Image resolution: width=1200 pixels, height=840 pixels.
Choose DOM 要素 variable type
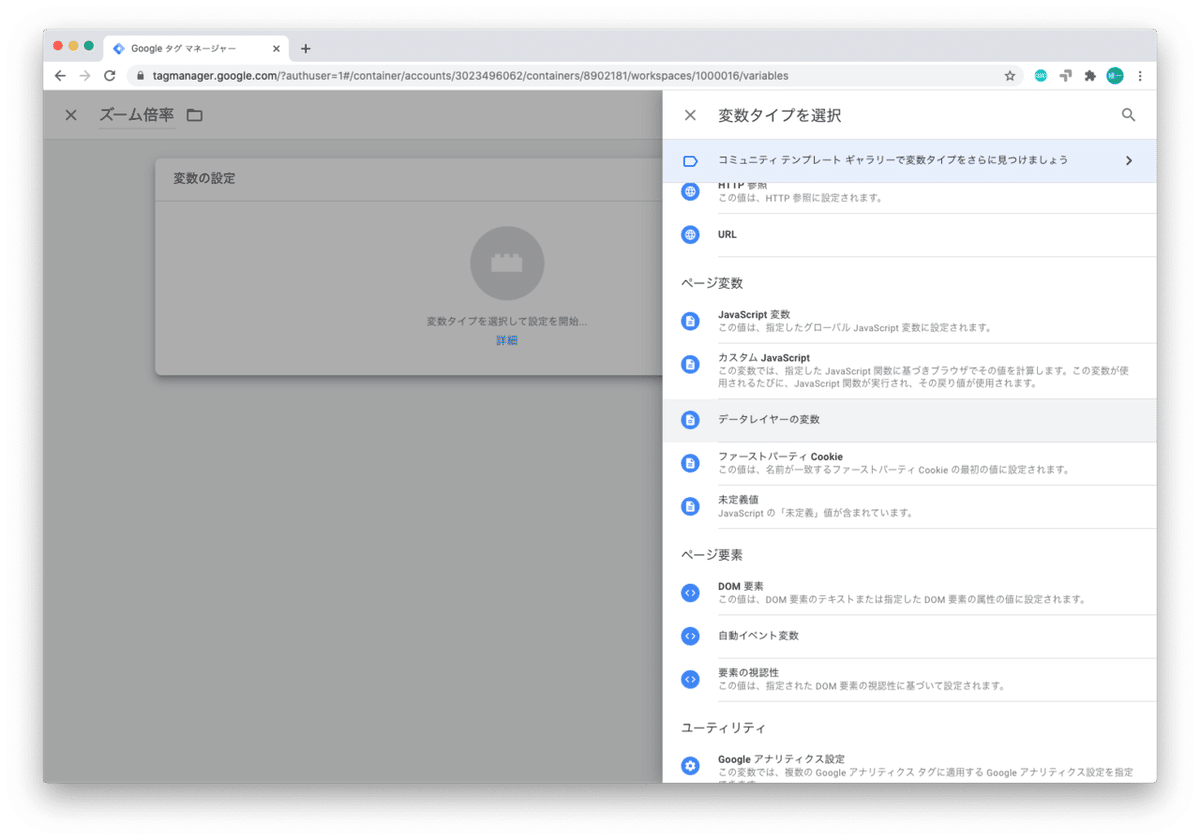coord(909,593)
